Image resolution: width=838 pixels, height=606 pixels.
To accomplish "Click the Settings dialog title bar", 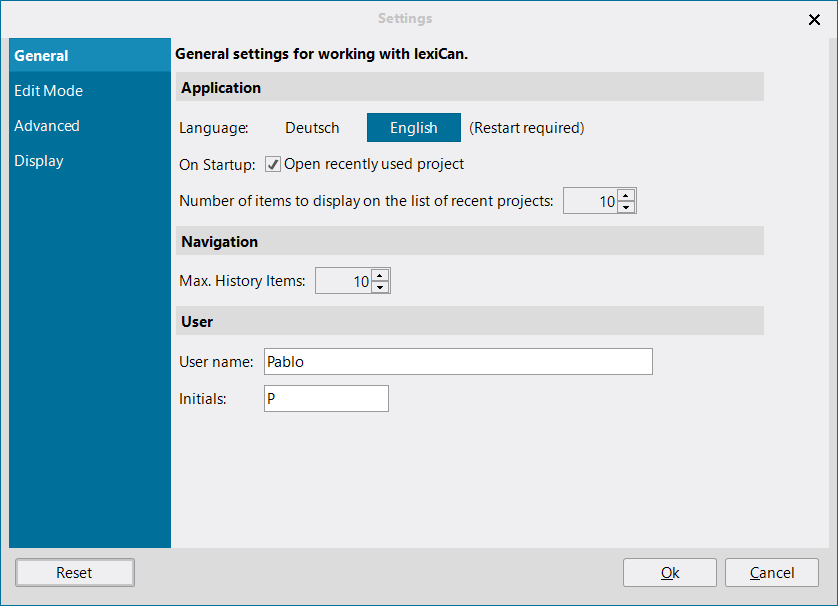I will 405,18.
